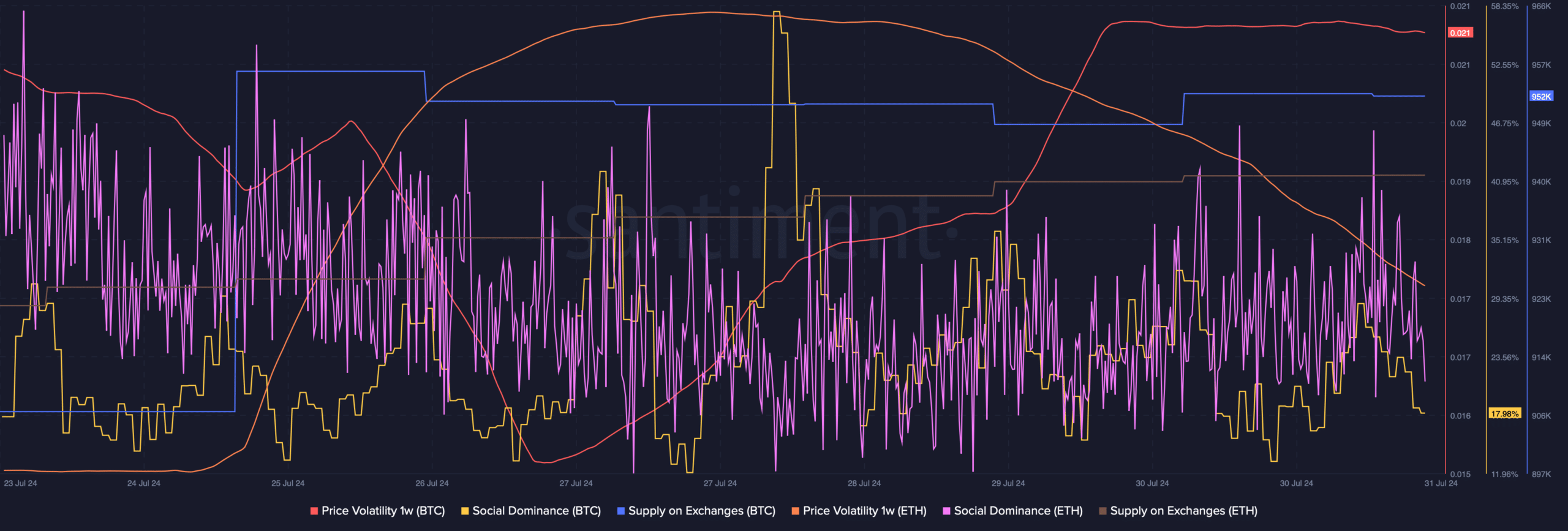Toggle Price Volatility 1w (BTC) legend label
This screenshot has width=1568, height=531.
point(383,511)
